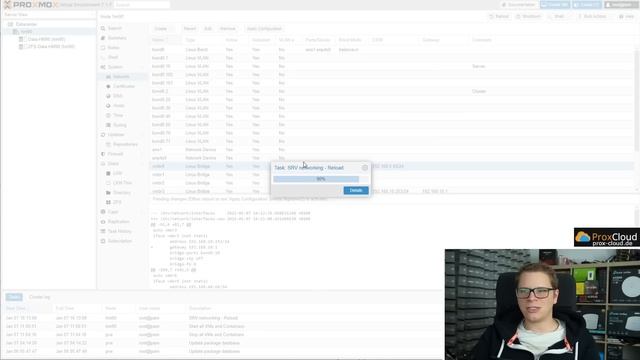
Task: Open the LVM-Thin entry
Action: point(122,183)
